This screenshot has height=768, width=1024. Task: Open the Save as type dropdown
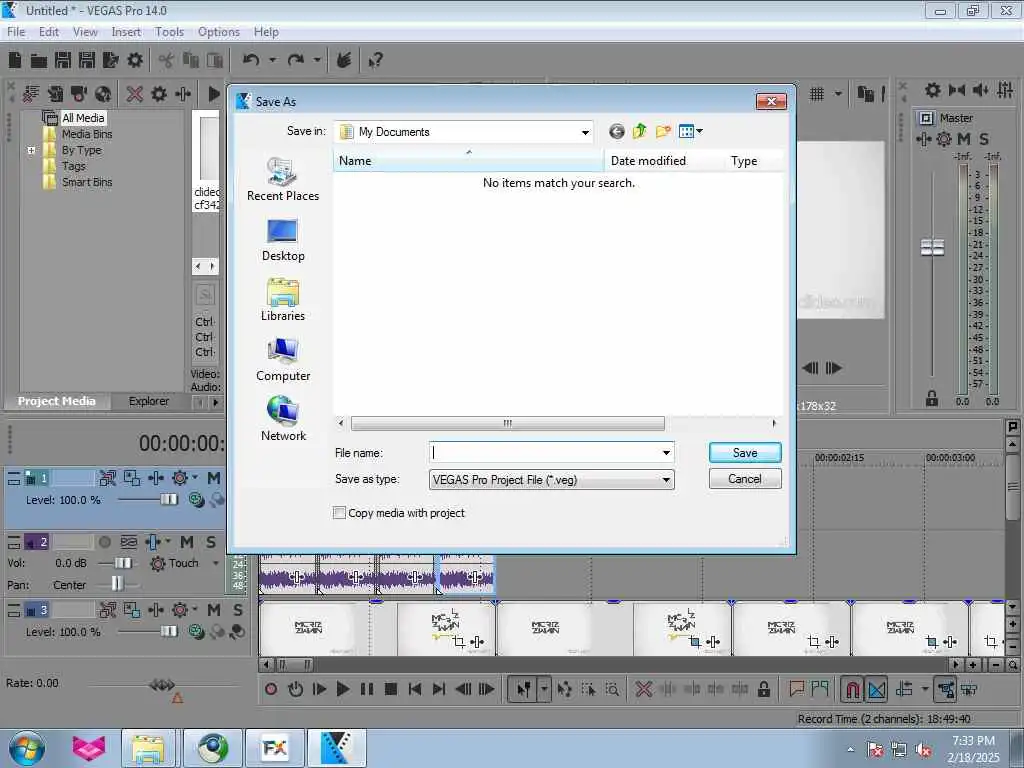pos(666,480)
